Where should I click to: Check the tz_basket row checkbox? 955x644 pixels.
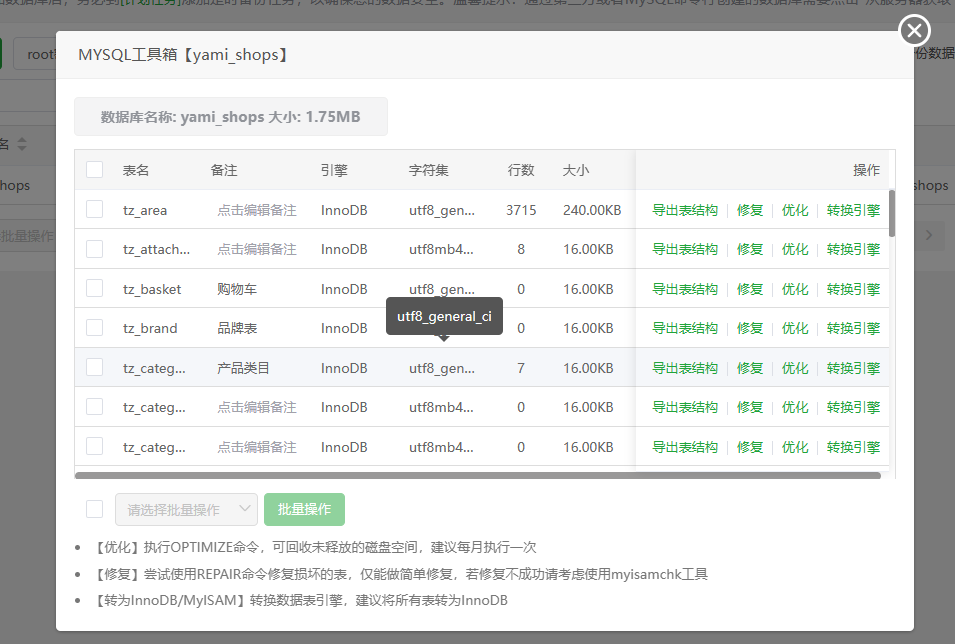pos(94,289)
